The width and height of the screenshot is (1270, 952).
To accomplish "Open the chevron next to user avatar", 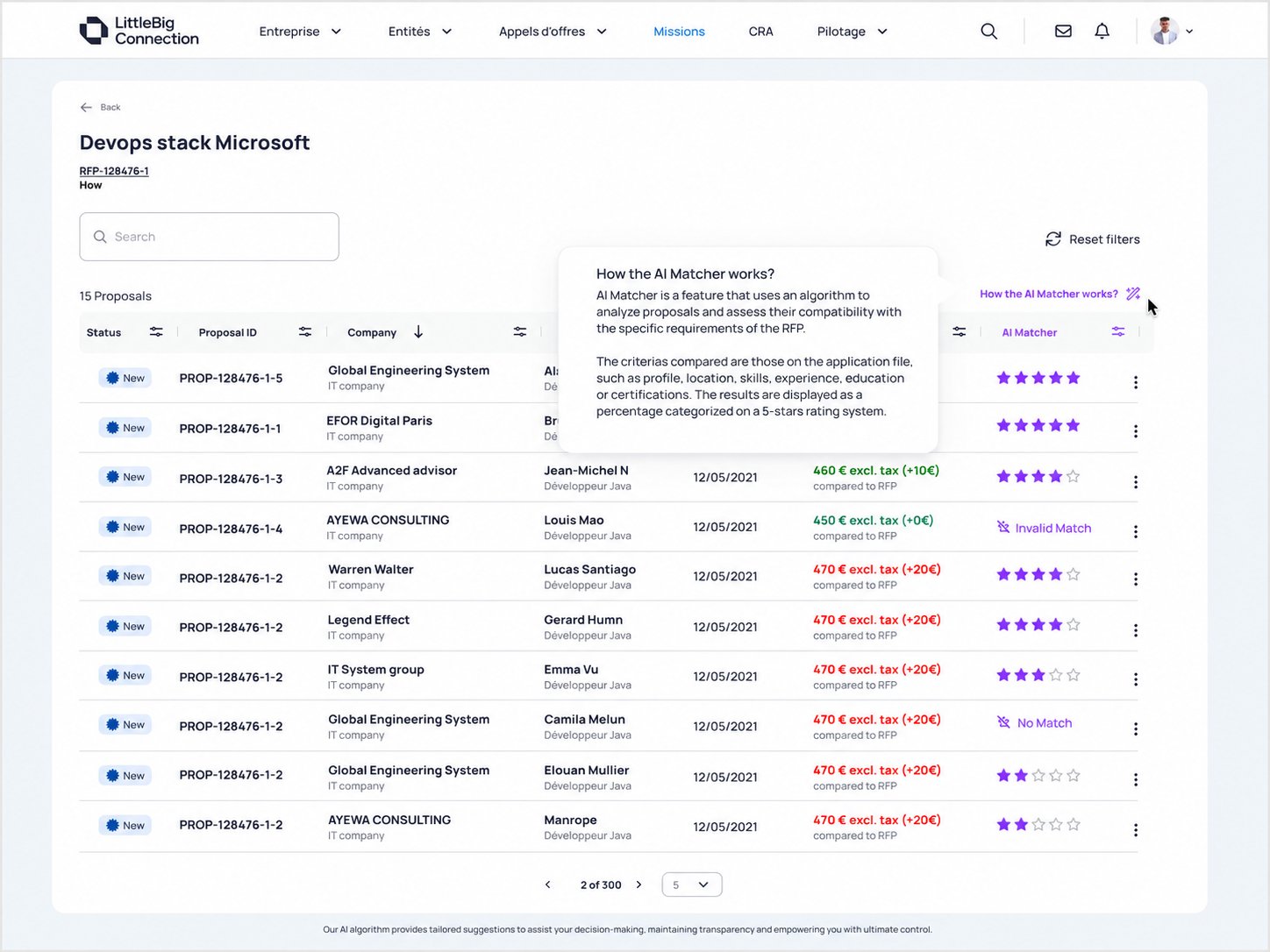I will [x=1189, y=32].
